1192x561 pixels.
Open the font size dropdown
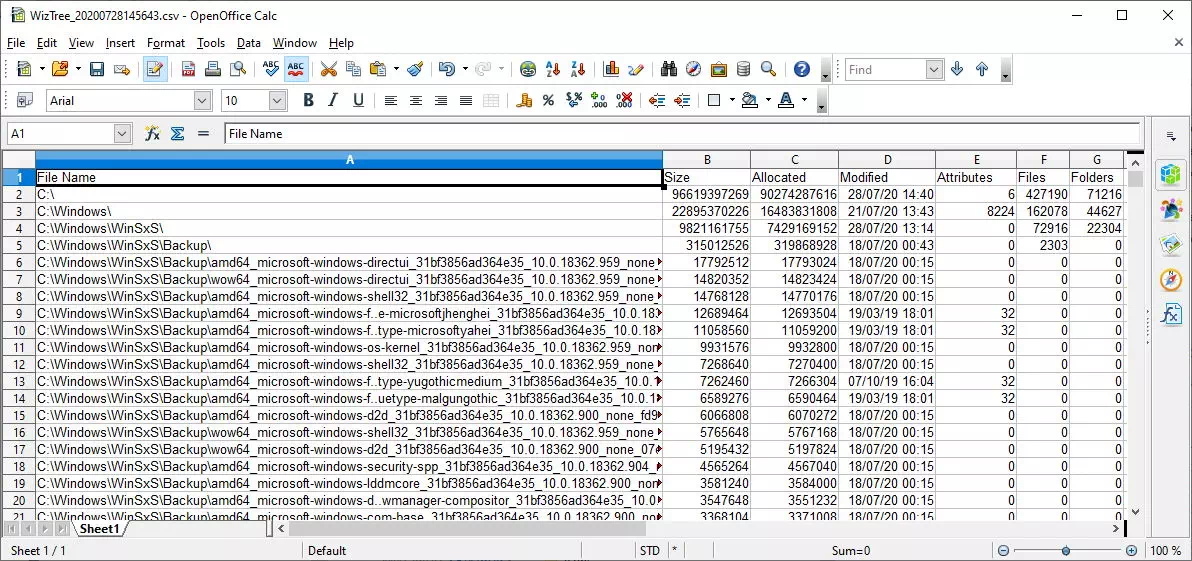click(277, 100)
